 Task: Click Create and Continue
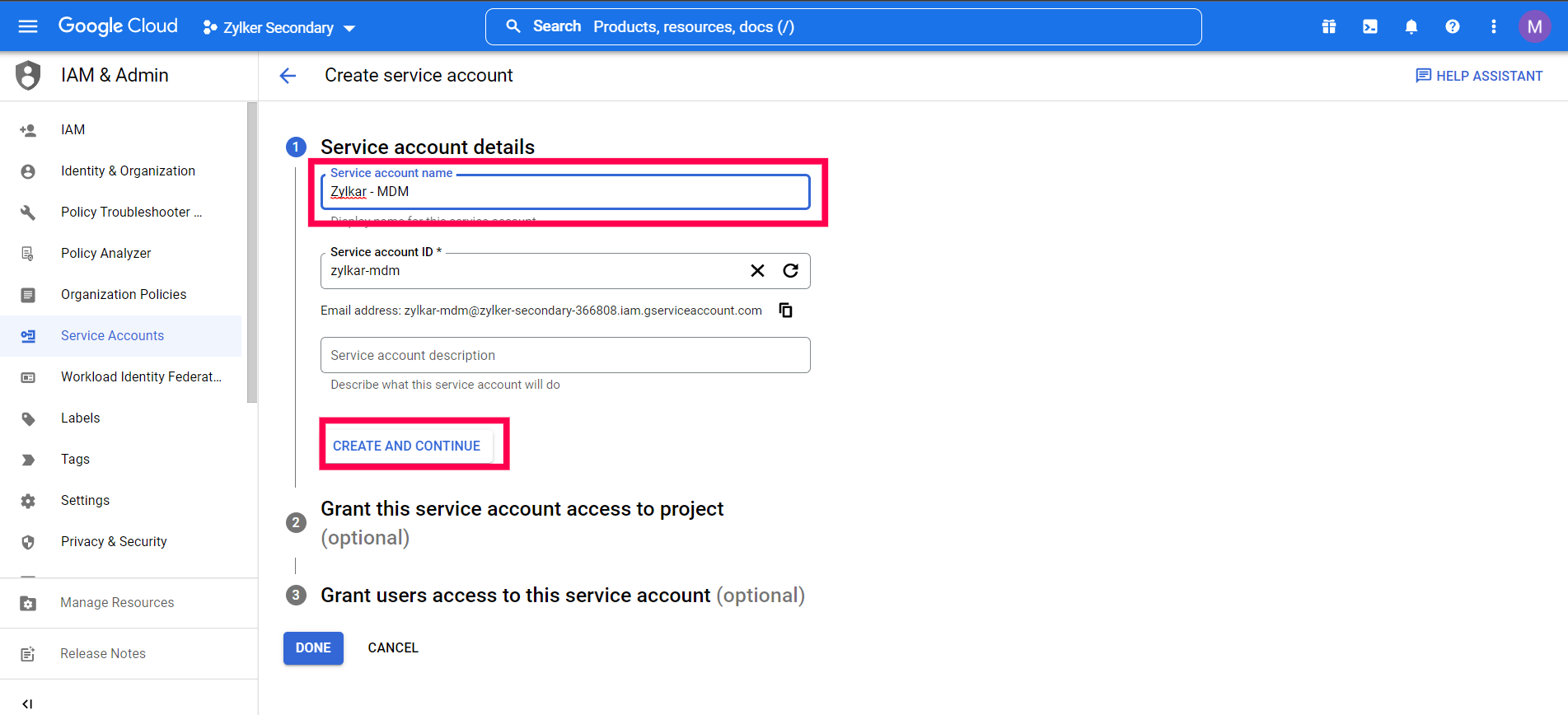(x=407, y=446)
